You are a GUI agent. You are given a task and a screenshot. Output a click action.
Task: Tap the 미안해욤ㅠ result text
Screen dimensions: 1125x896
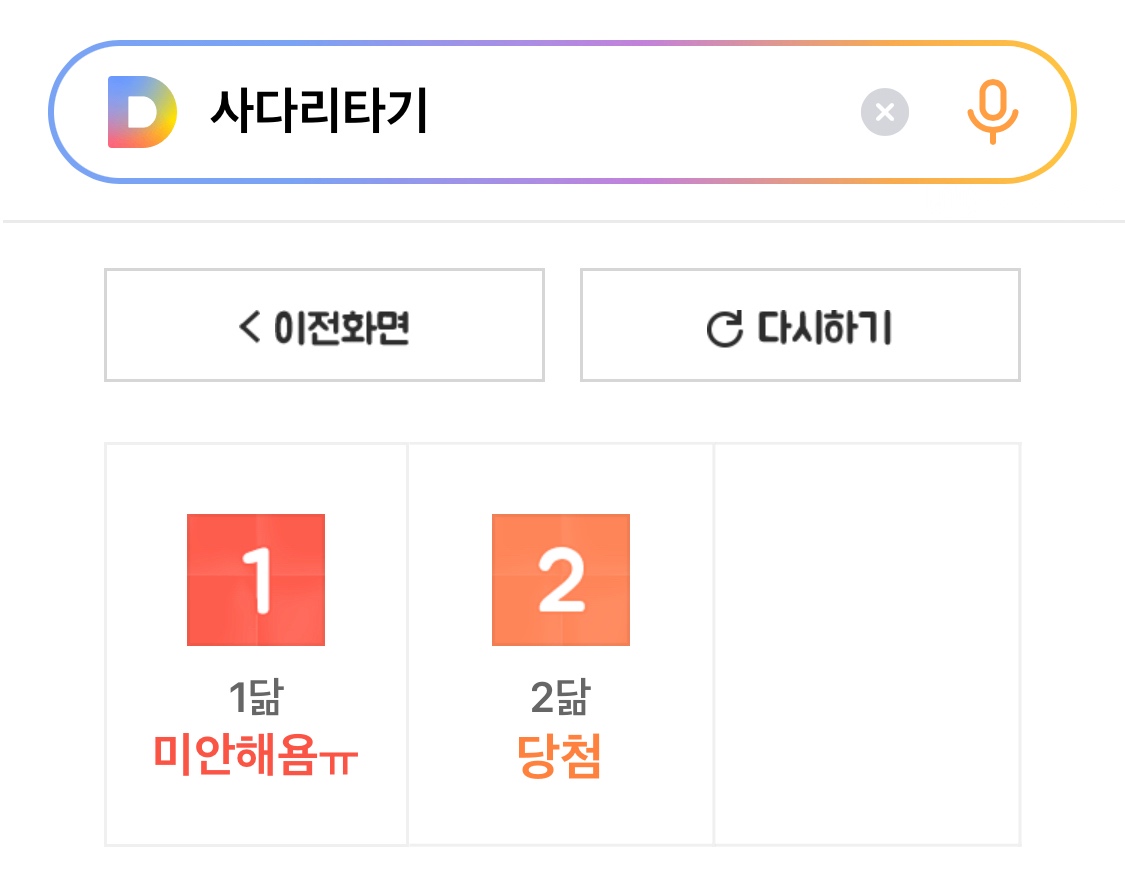(x=256, y=755)
